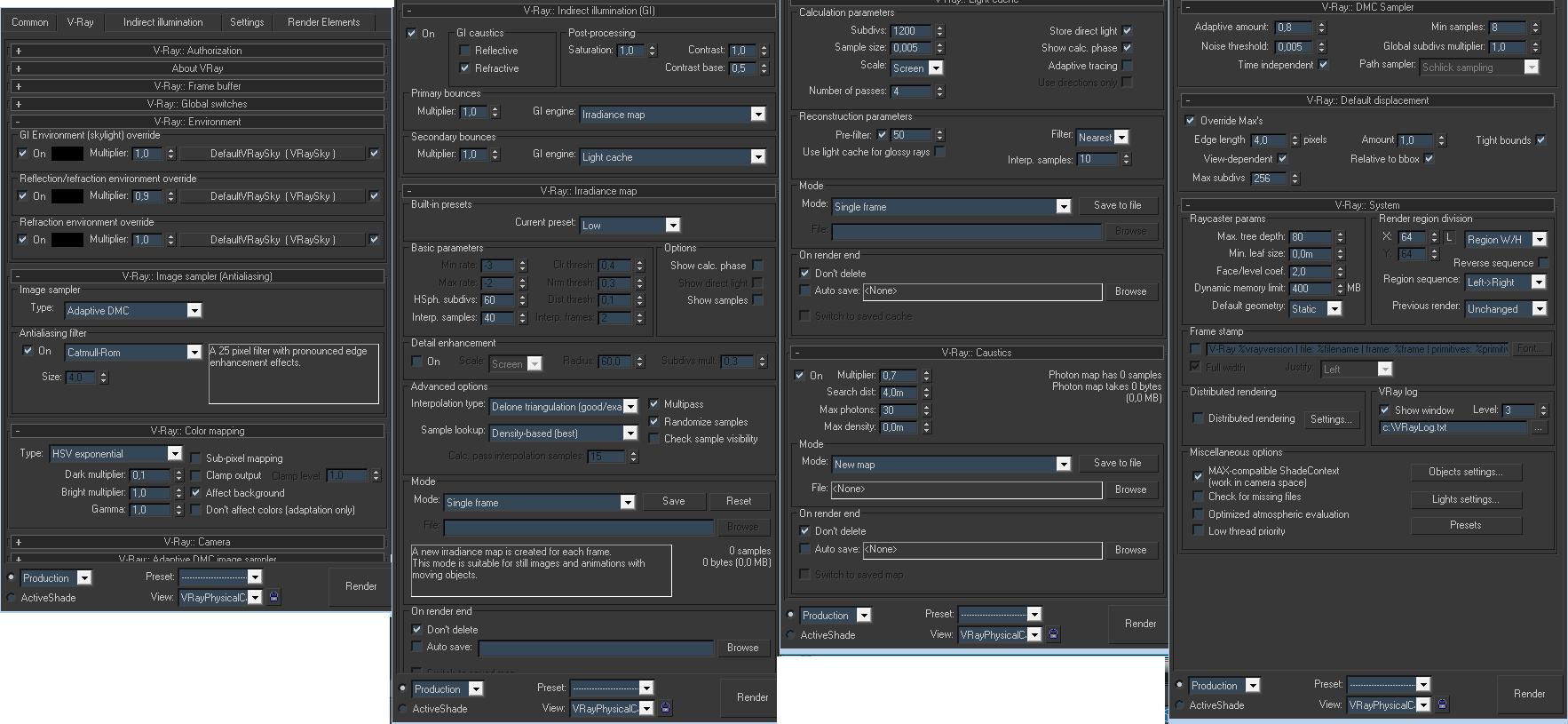The image size is (1568, 724).
Task: Click the GI Environment DefaultVRaySky map button
Action: [x=273, y=154]
